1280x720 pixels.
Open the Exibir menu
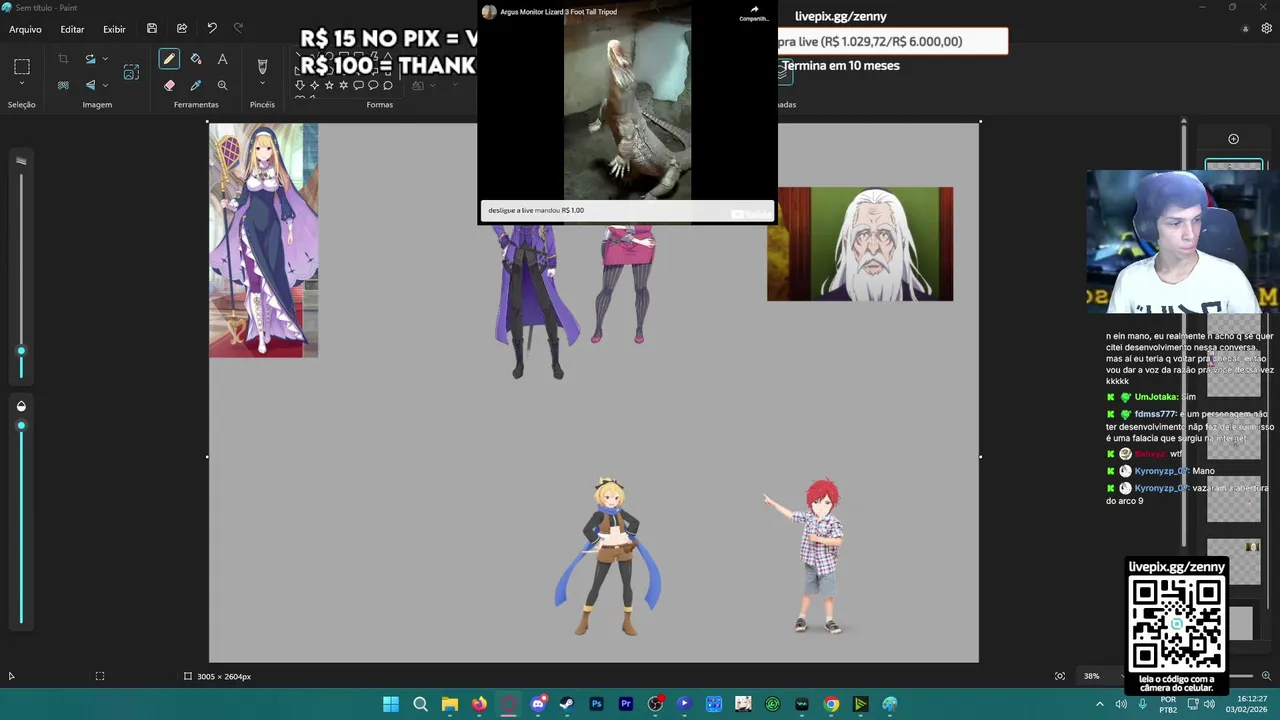pyautogui.click(x=114, y=29)
